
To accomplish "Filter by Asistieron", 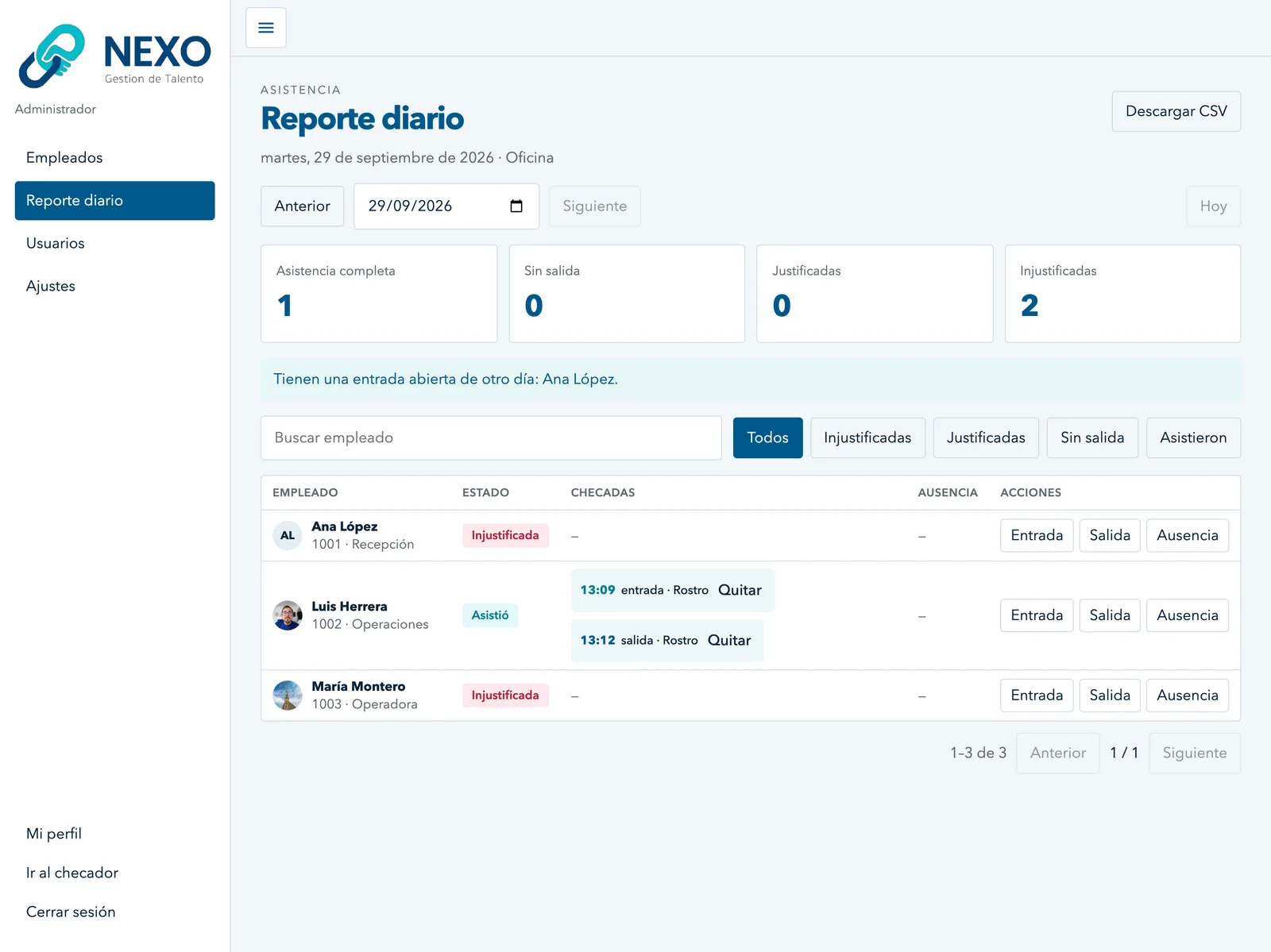I will tap(1193, 437).
